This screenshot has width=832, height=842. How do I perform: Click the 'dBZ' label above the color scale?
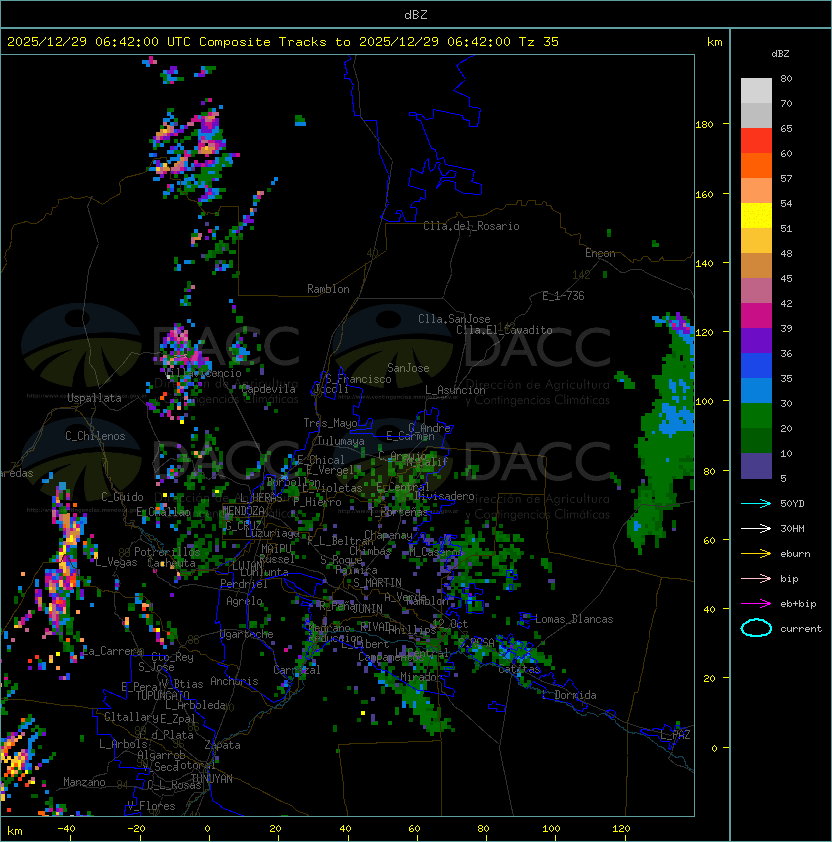coord(780,54)
